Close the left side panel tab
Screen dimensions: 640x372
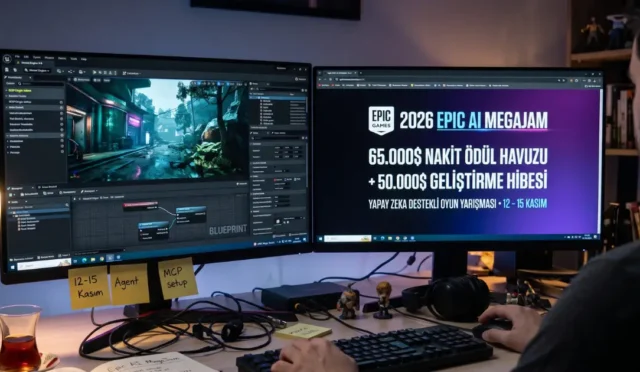30,78
